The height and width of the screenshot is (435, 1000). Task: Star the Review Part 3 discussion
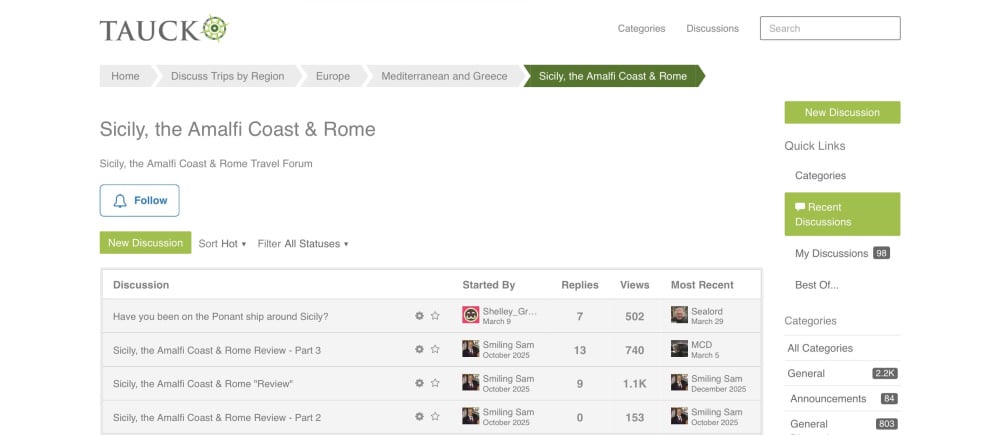click(x=435, y=350)
